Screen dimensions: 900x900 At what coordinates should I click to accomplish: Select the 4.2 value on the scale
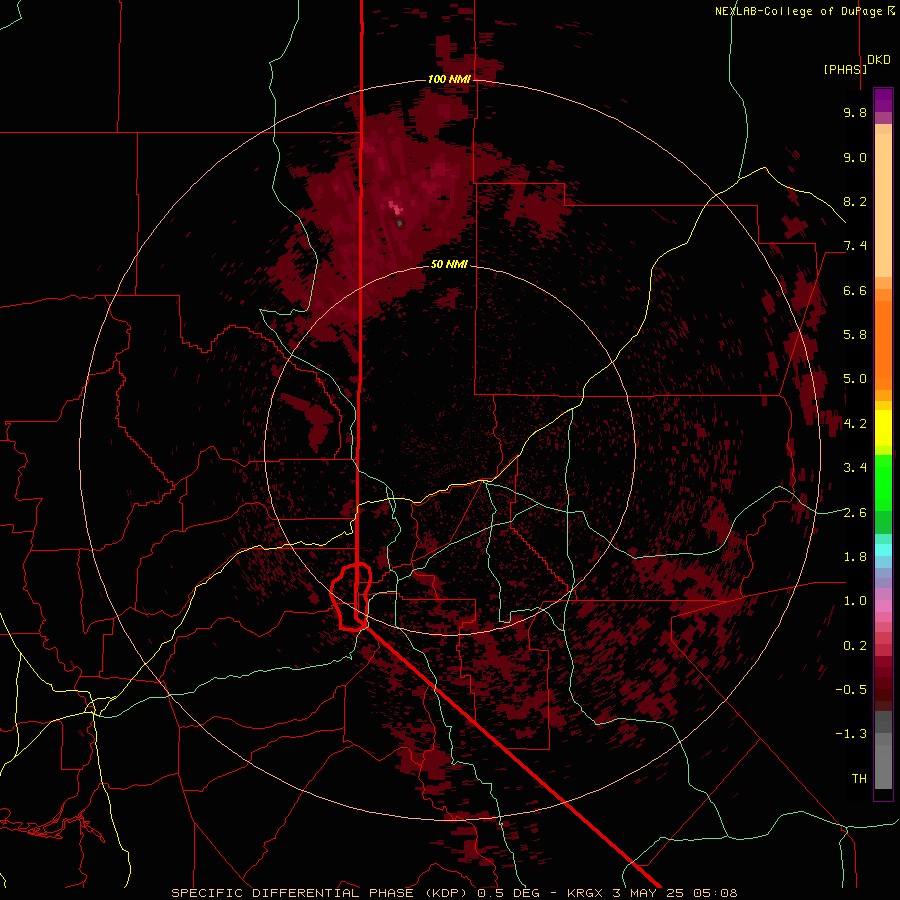(x=855, y=424)
